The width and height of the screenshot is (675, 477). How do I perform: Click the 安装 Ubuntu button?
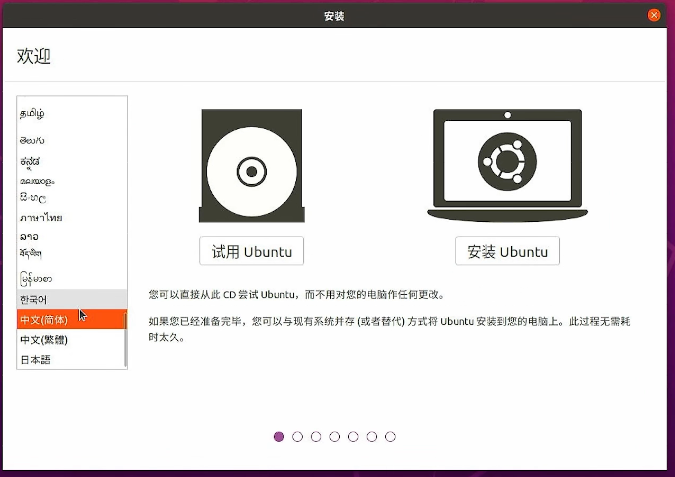508,251
